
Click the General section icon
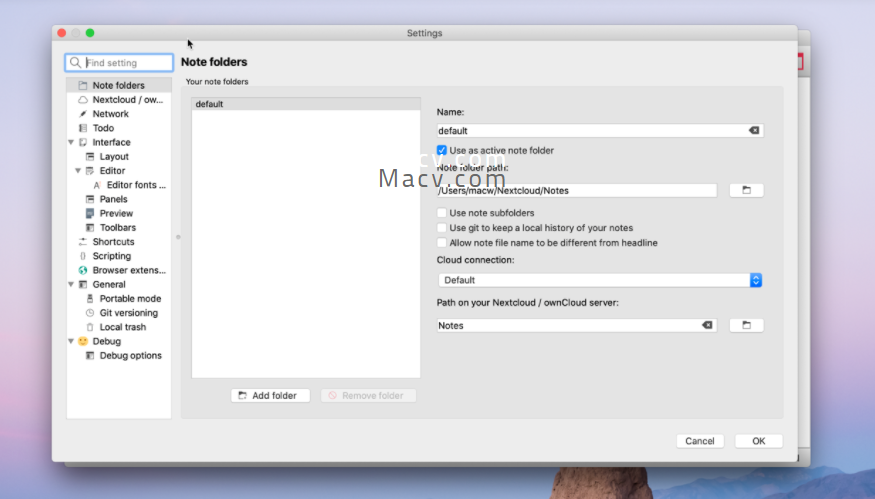tap(83, 285)
